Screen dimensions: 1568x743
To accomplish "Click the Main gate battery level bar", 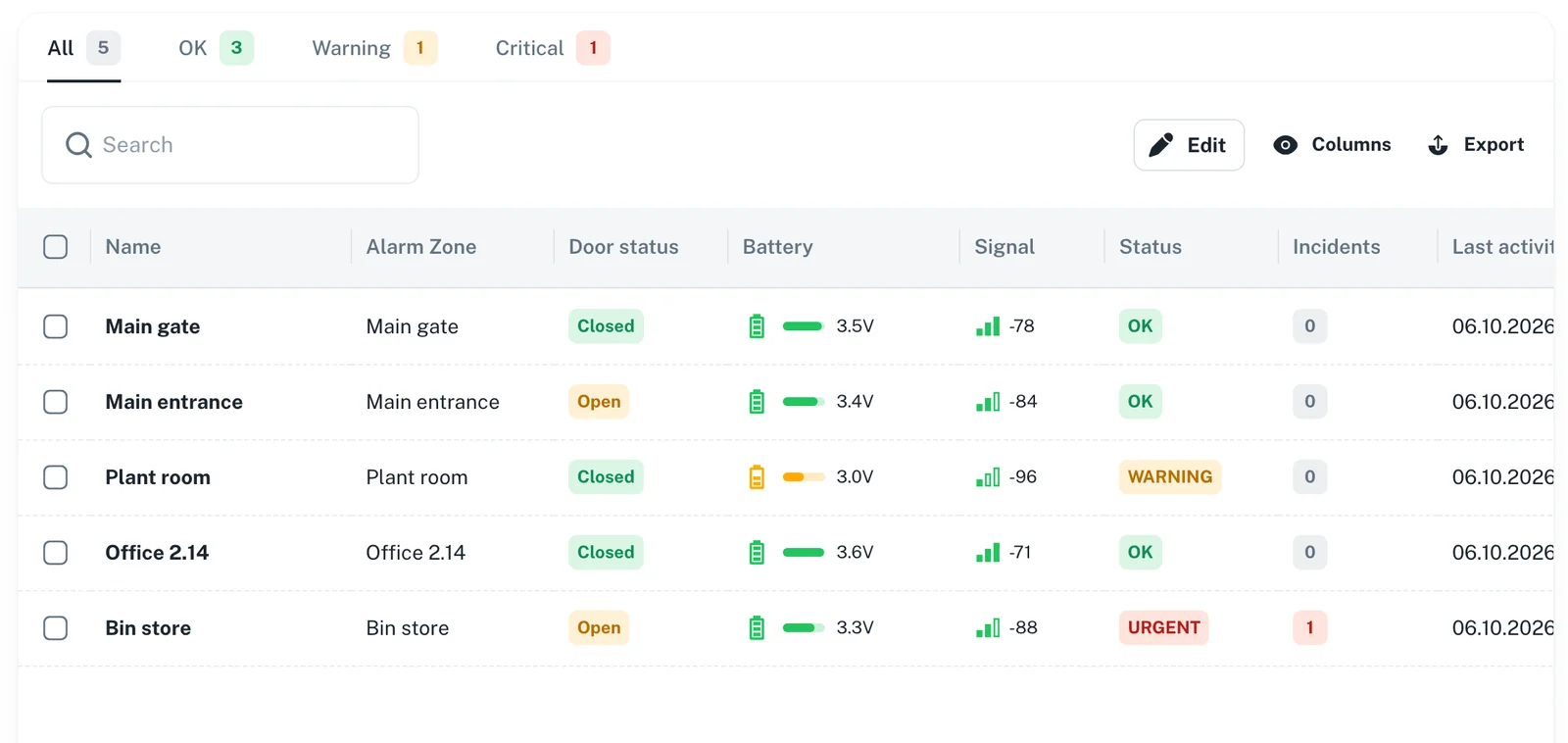I will pos(803,326).
